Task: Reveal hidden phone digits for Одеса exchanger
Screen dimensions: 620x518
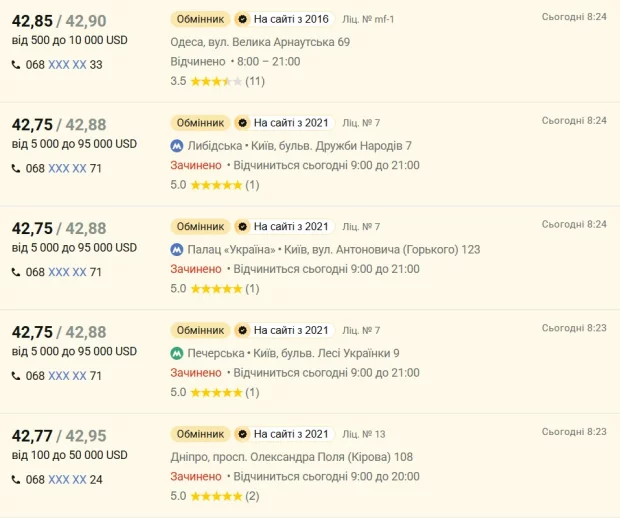Action: [67, 64]
